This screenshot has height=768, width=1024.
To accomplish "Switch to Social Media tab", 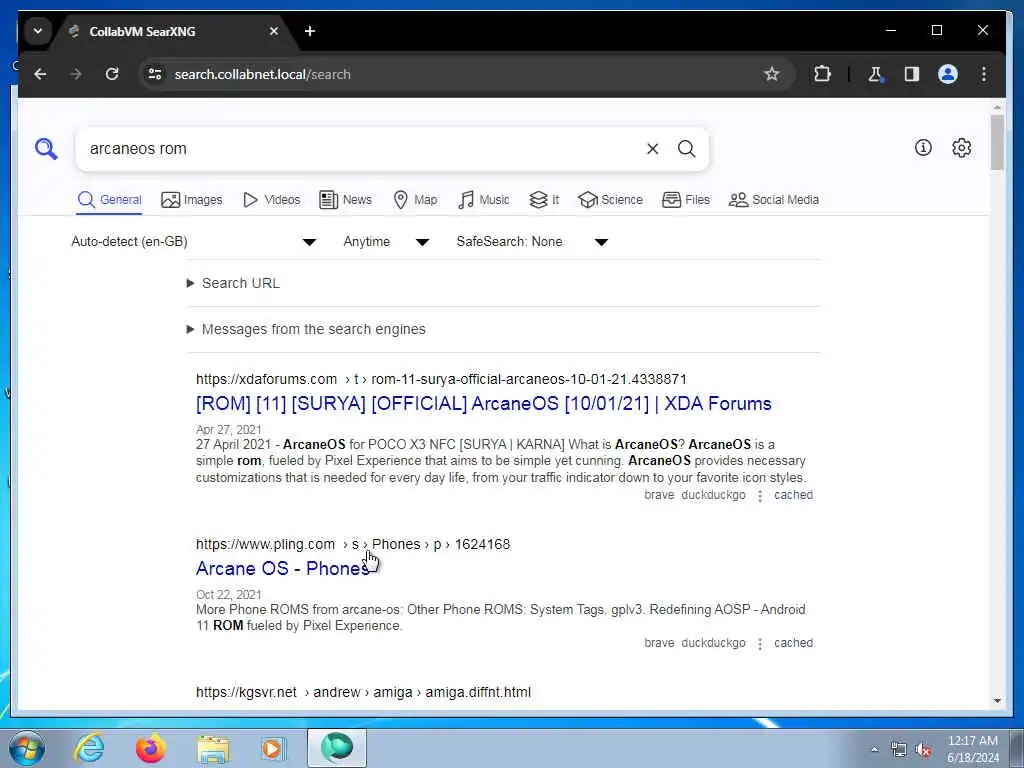I will click(x=774, y=200).
